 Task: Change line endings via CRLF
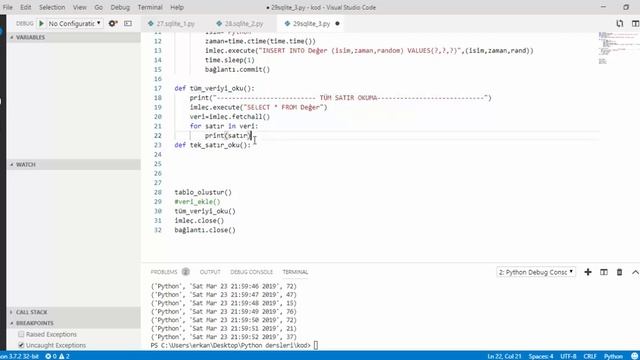click(590, 356)
